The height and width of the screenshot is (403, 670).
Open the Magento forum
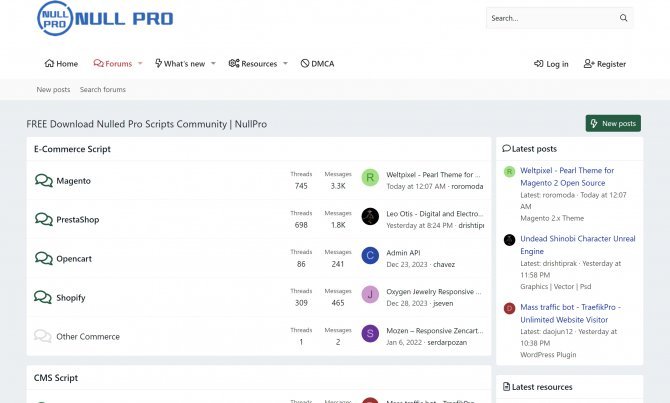pyautogui.click(x=73, y=181)
